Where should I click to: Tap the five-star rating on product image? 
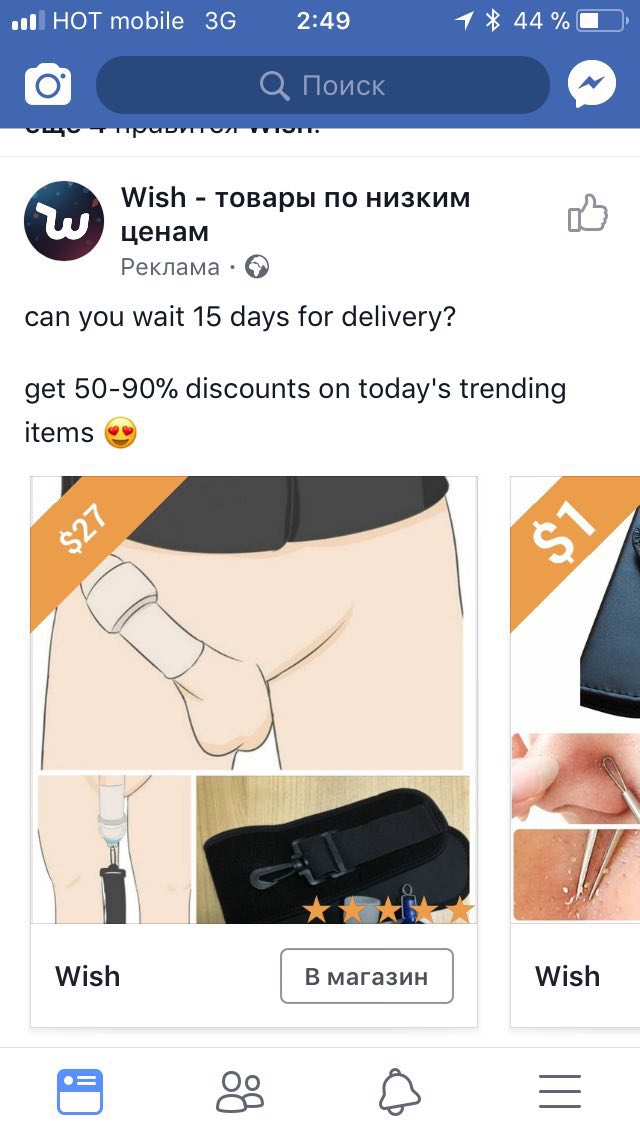pyautogui.click(x=388, y=909)
